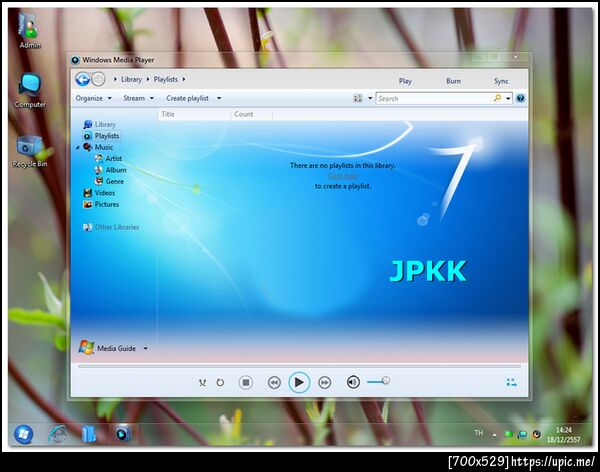Mute the sound with the speaker button
Viewport: 600px width, 472px height.
[353, 382]
